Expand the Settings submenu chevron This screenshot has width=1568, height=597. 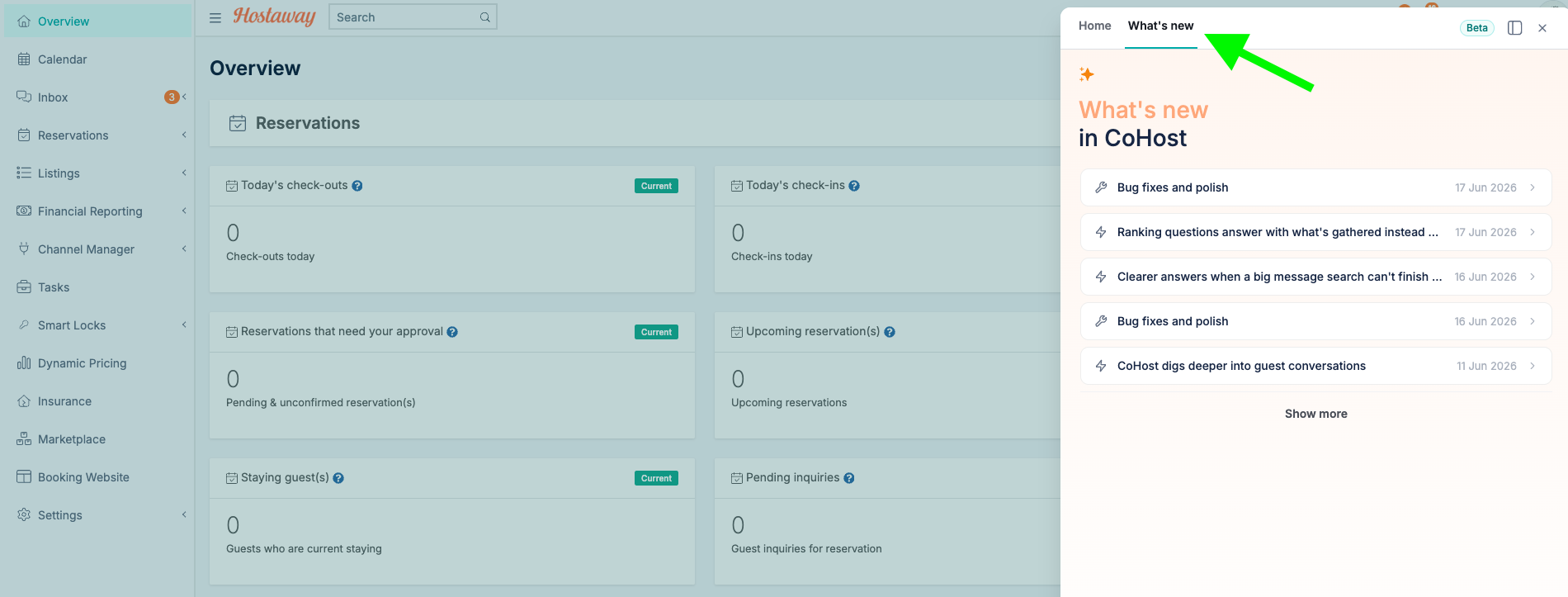(x=184, y=515)
